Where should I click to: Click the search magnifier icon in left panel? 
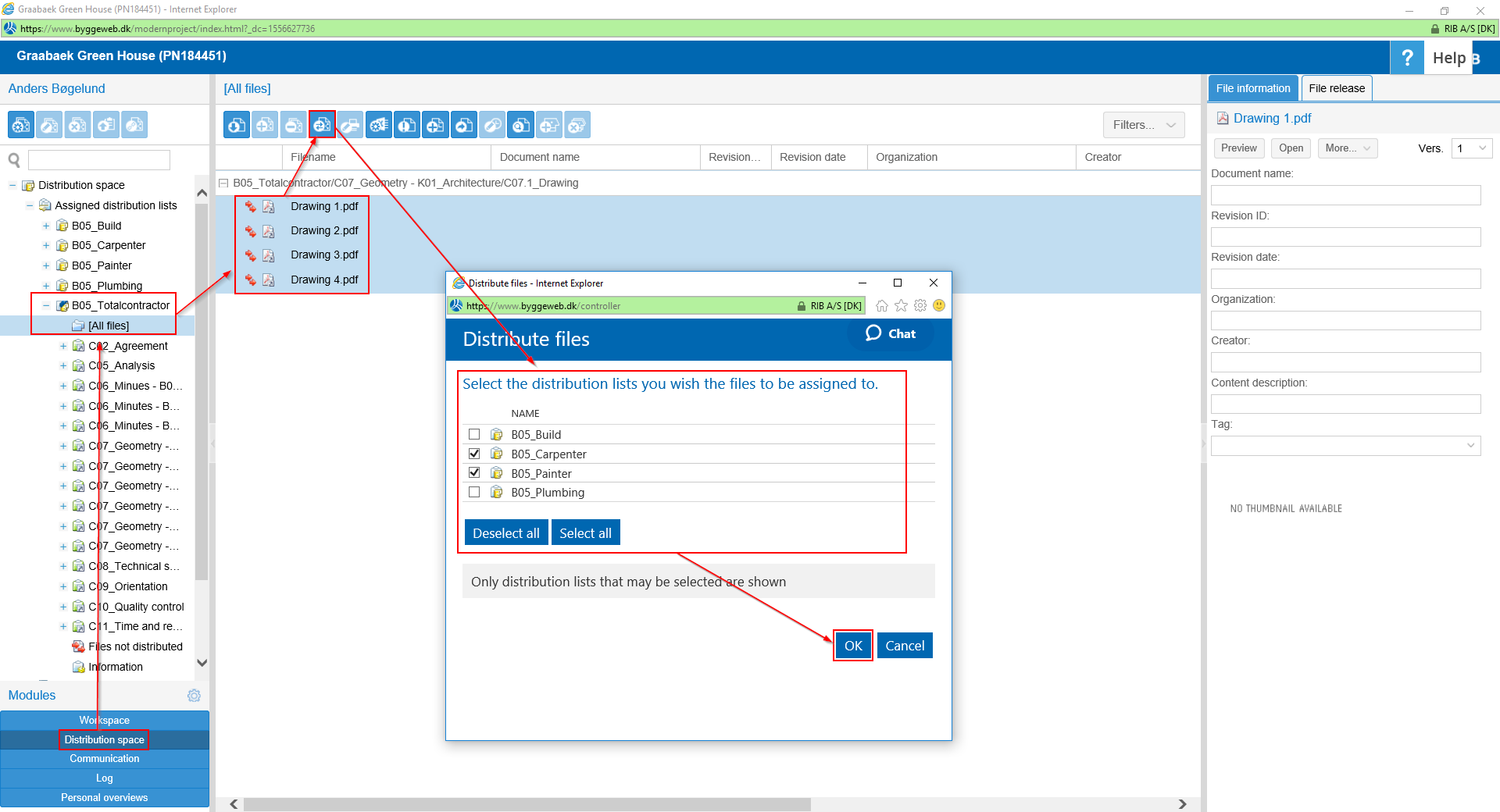pyautogui.click(x=14, y=160)
